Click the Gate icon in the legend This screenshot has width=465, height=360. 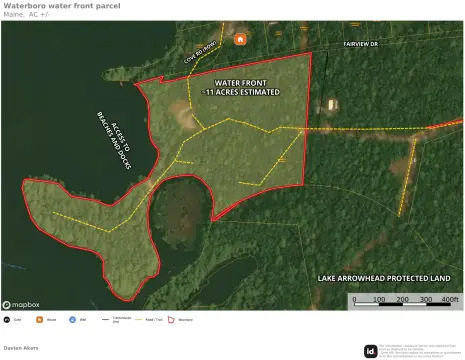(x=7, y=320)
